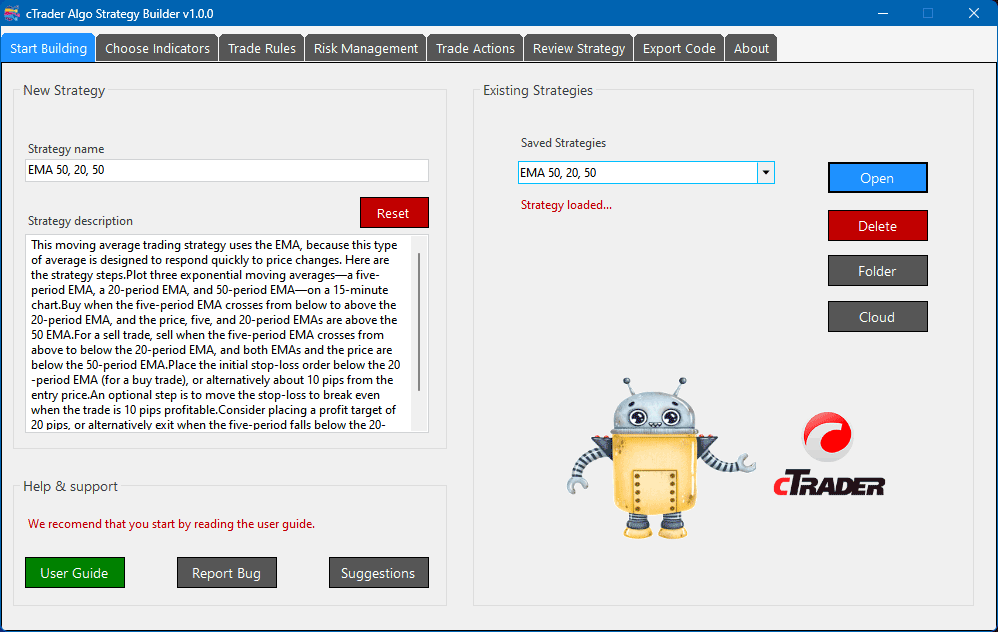
Task: Switch to the Start Building tab
Action: point(48,48)
